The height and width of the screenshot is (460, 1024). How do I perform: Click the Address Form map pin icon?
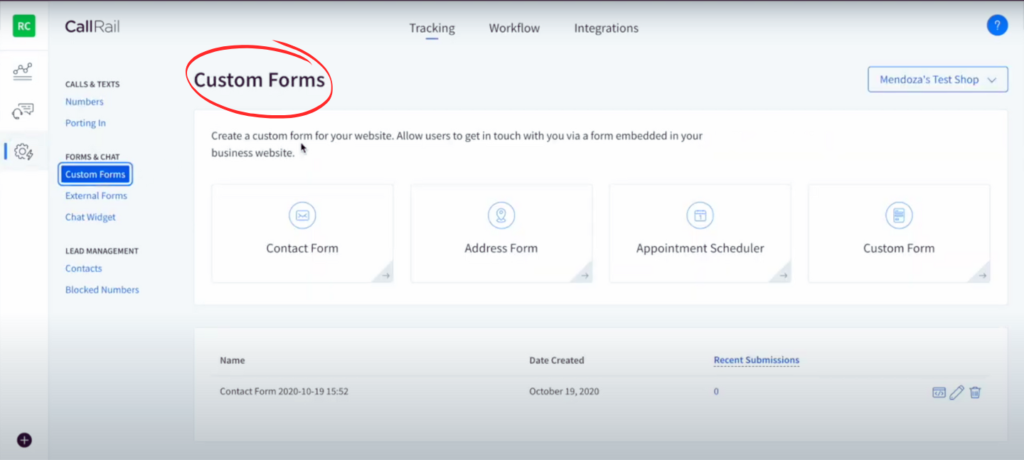501,215
